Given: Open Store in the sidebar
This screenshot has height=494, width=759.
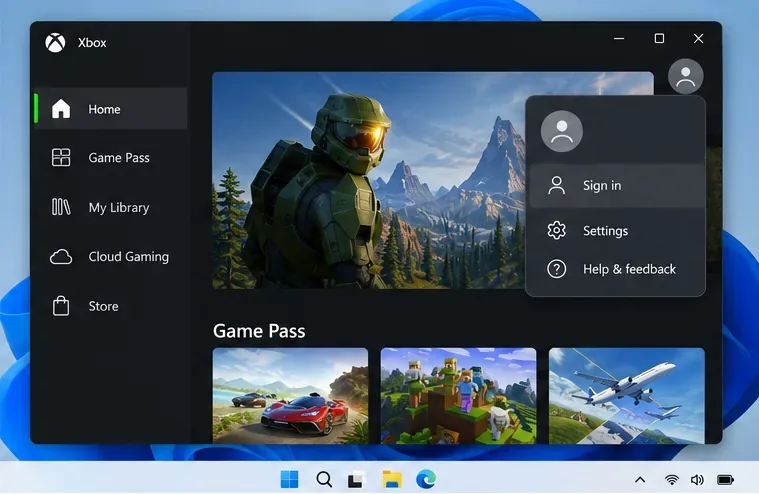Looking at the screenshot, I should (111, 306).
